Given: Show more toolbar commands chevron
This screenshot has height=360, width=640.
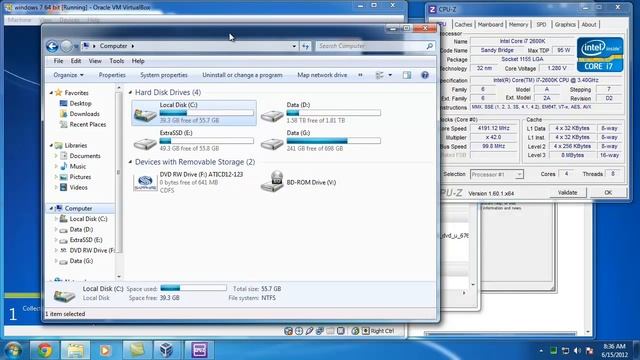Looking at the screenshot, I should pyautogui.click(x=360, y=75).
